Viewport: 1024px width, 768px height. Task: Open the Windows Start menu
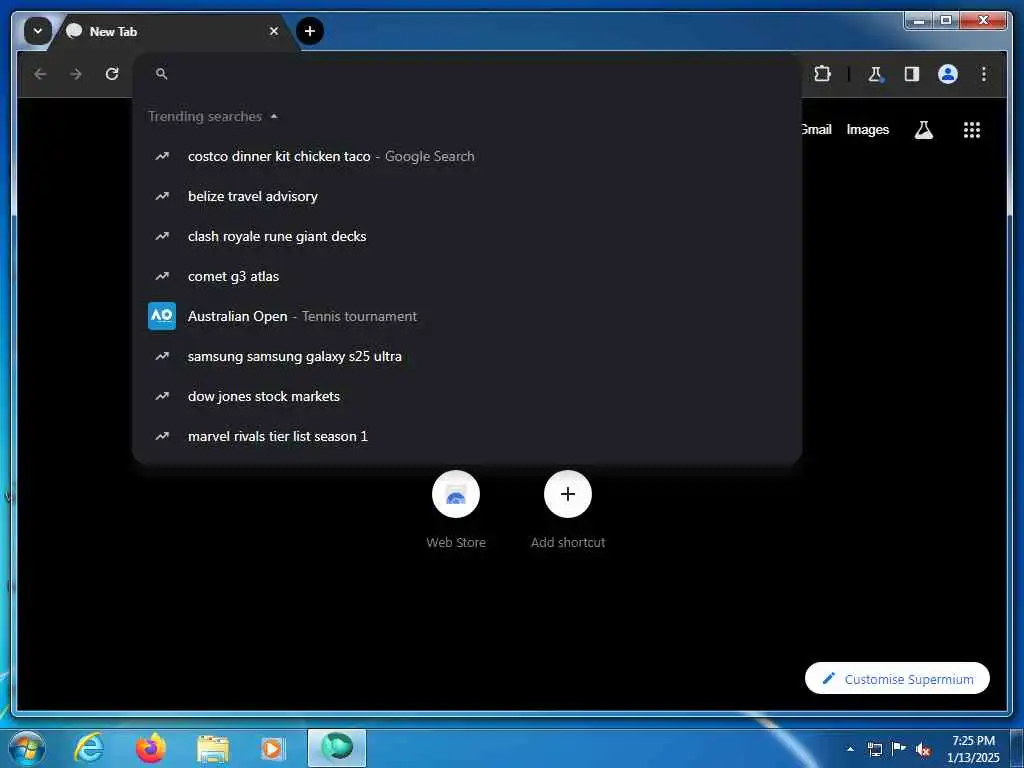[x=27, y=748]
